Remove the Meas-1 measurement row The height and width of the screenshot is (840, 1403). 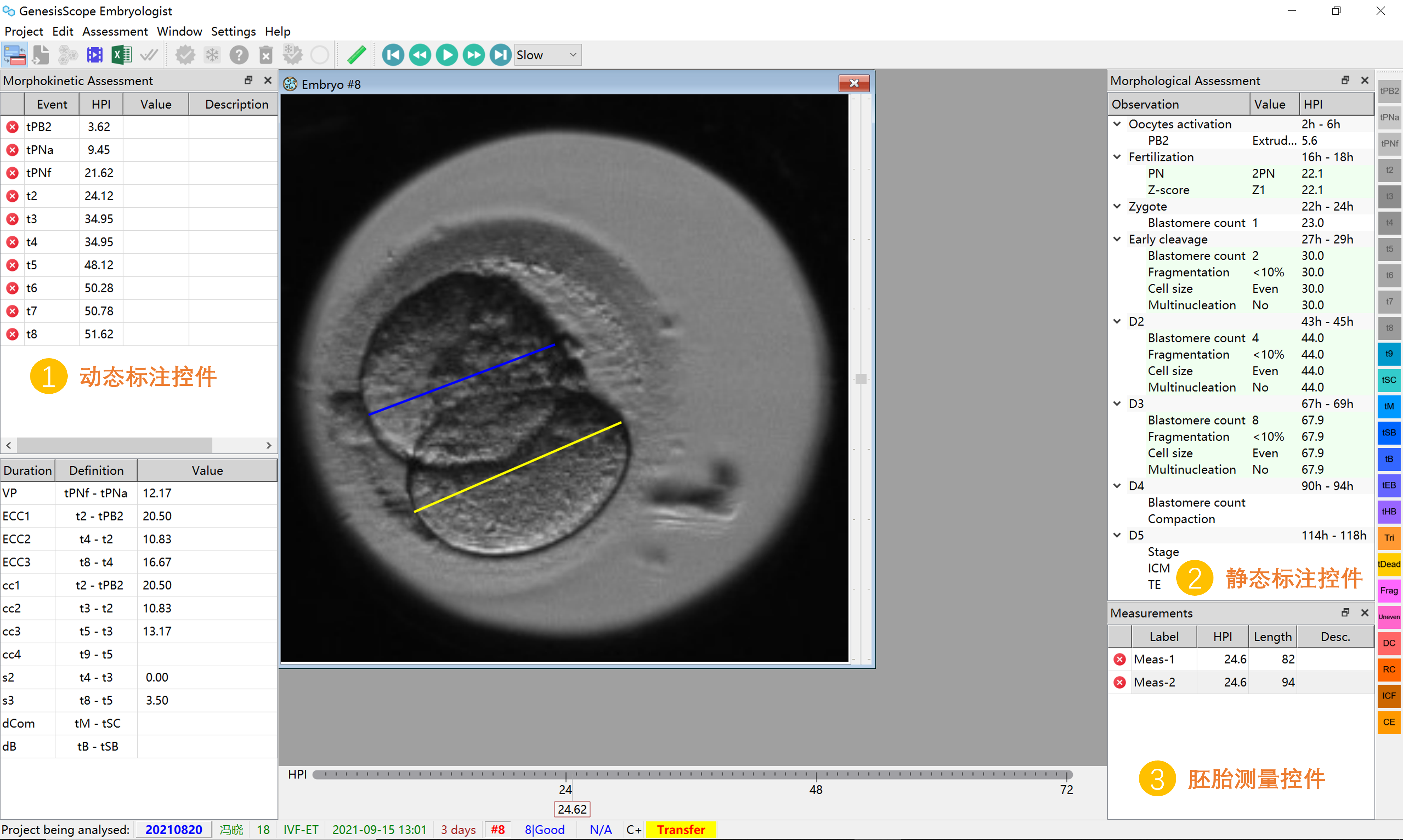(x=1120, y=659)
